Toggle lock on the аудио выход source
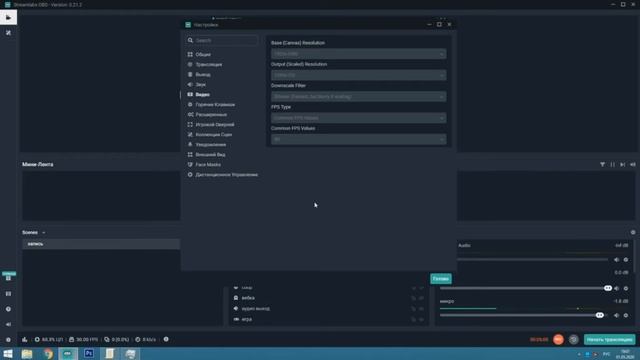The width and height of the screenshot is (640, 360). (413, 309)
